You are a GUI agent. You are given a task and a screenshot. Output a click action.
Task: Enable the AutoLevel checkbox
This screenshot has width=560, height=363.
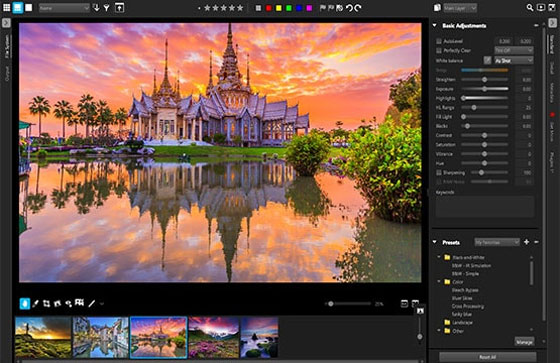click(x=439, y=41)
